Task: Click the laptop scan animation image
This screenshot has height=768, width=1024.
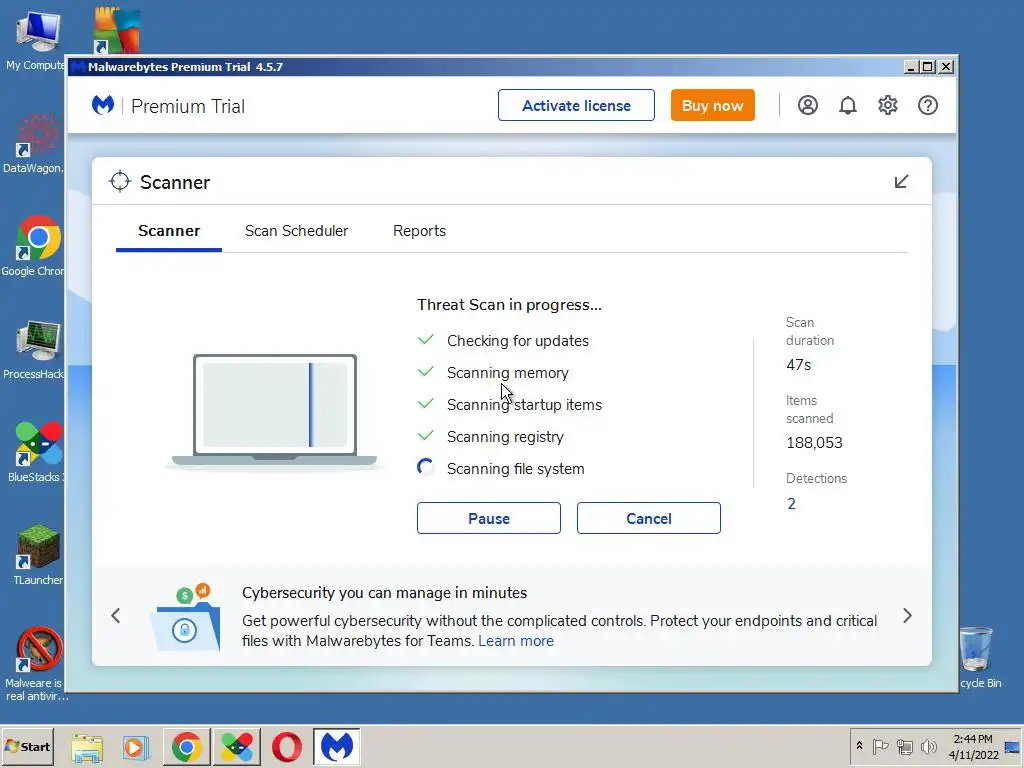Action: point(274,411)
